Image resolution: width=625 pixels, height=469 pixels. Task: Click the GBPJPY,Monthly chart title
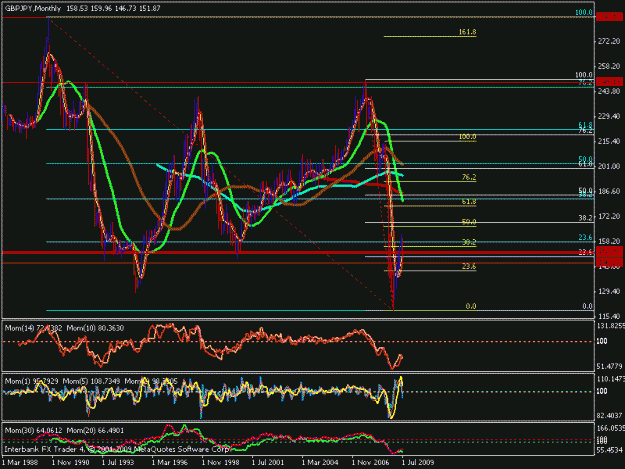pyautogui.click(x=33, y=8)
